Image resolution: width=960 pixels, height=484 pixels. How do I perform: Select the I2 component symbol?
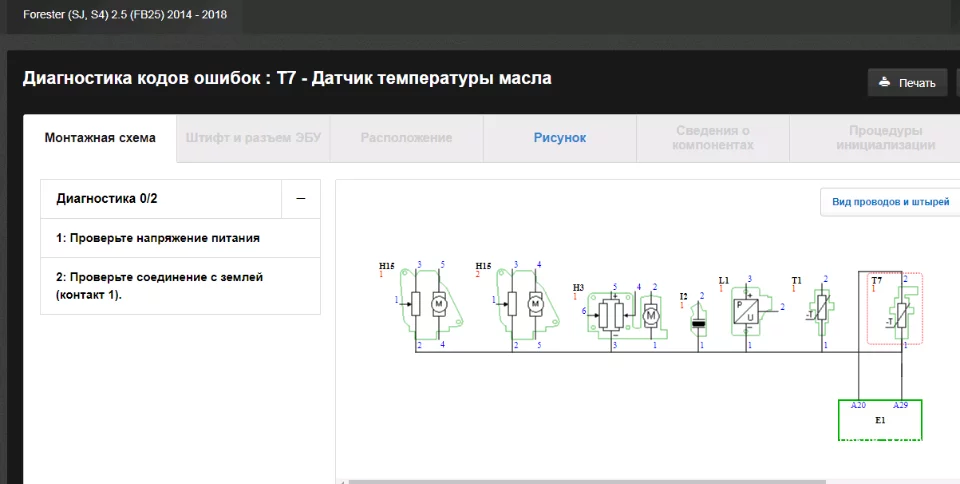699,321
